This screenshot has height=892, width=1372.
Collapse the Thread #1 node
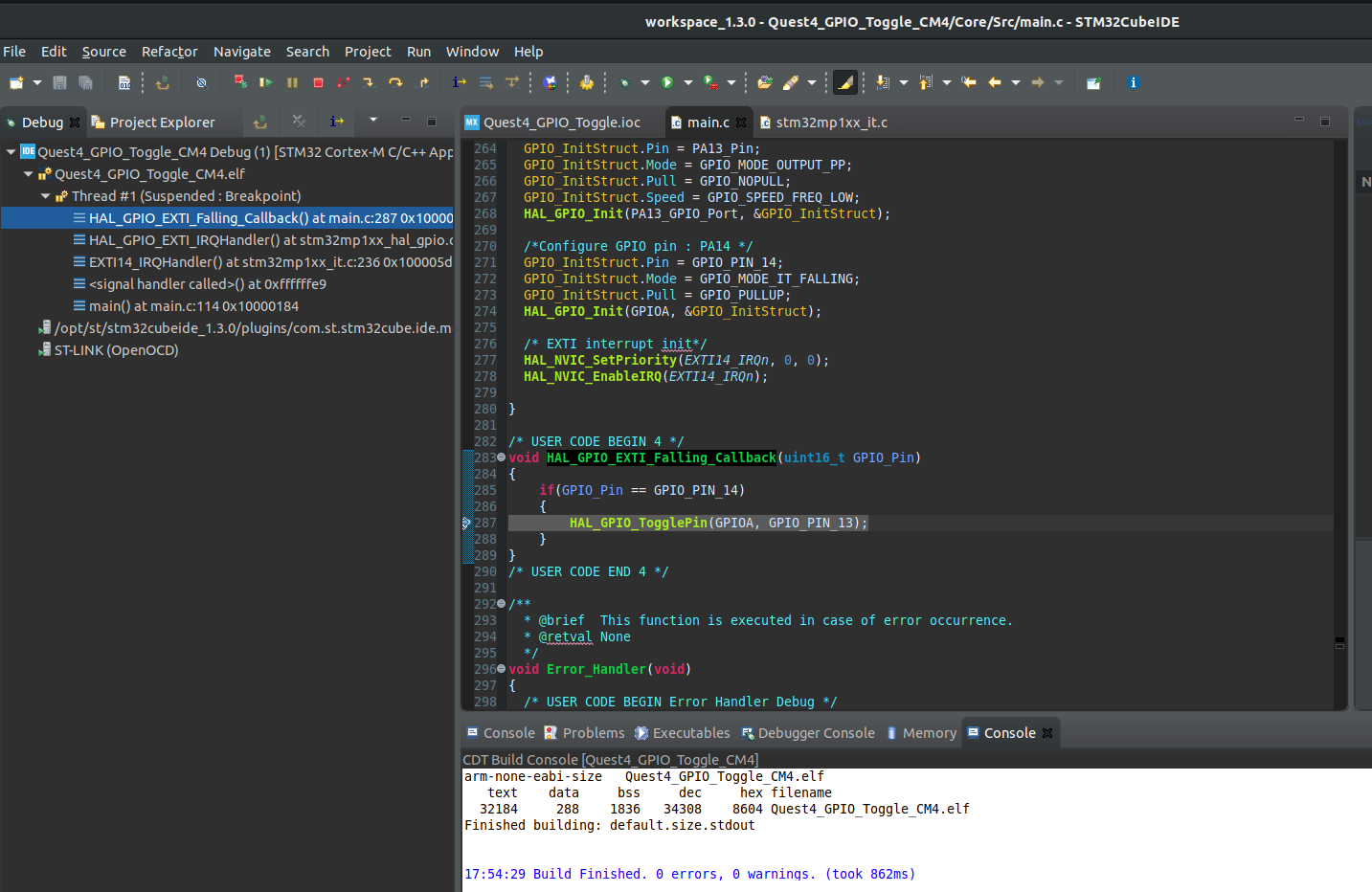[46, 195]
